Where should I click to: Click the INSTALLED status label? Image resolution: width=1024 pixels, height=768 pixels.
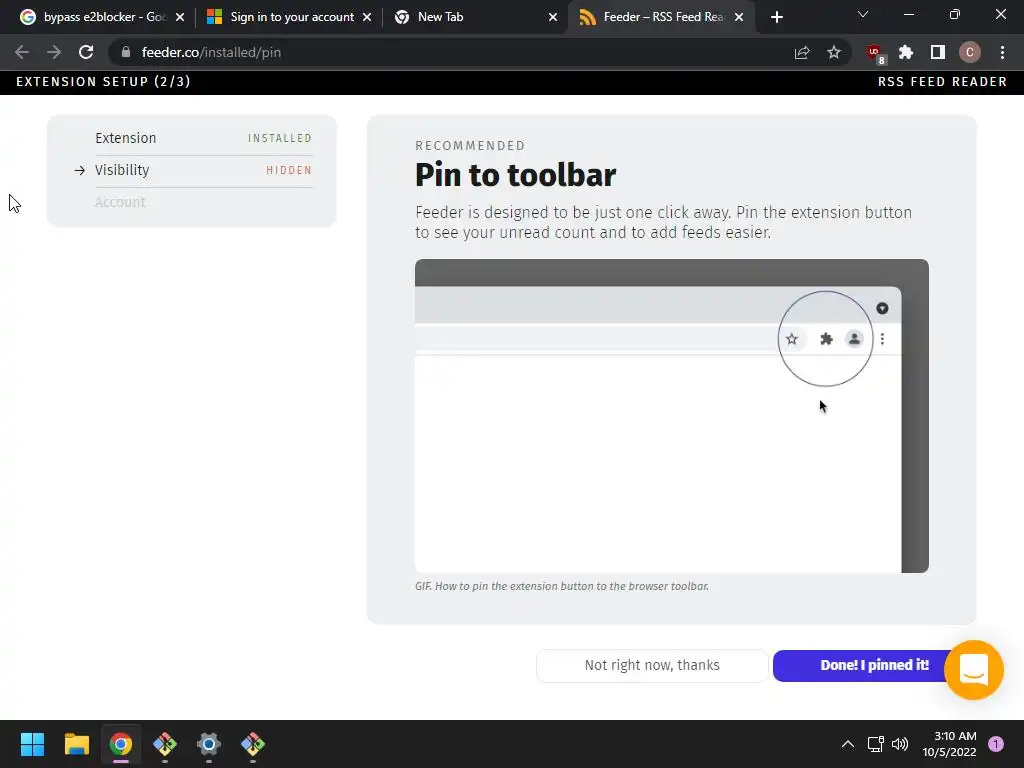pyautogui.click(x=280, y=138)
